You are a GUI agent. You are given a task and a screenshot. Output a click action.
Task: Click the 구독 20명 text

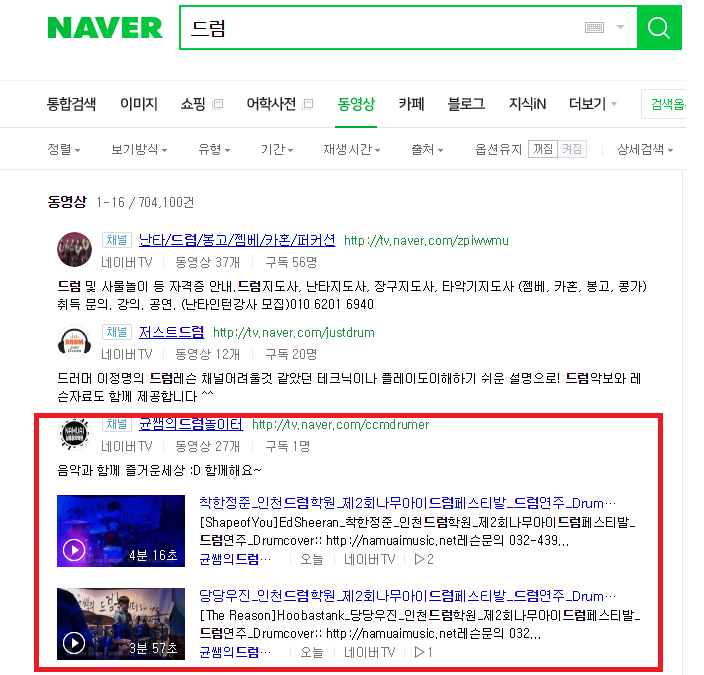[x=291, y=354]
